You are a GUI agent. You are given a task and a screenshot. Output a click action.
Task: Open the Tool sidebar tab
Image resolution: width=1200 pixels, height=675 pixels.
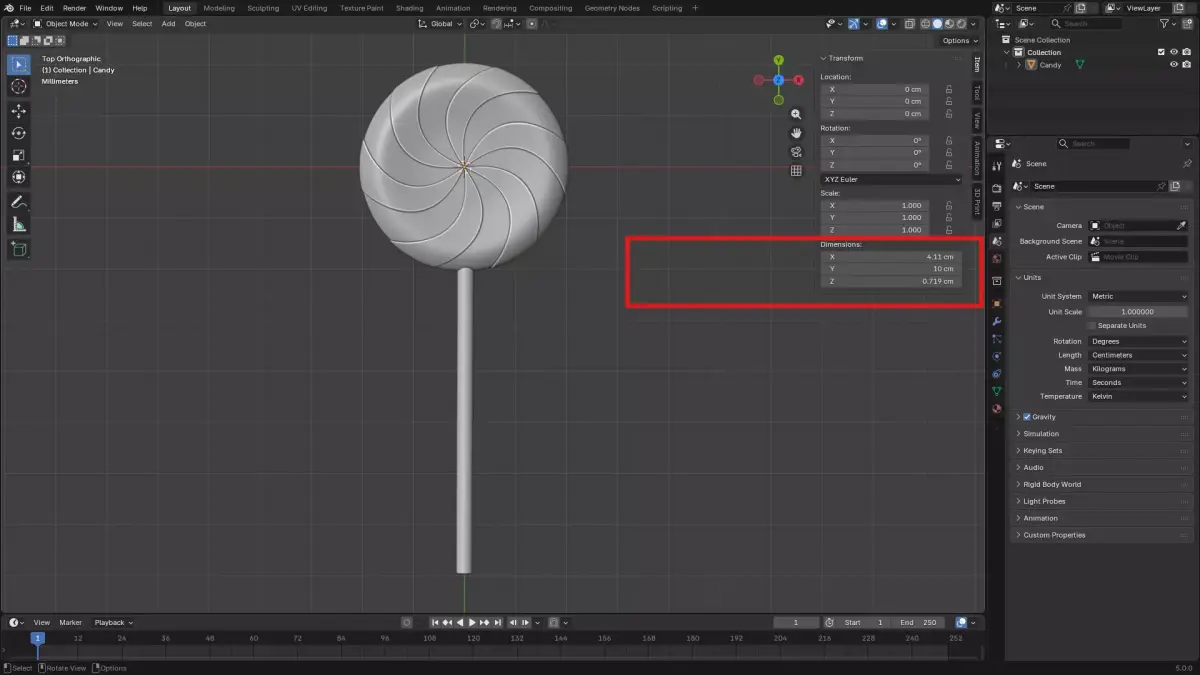tap(977, 92)
